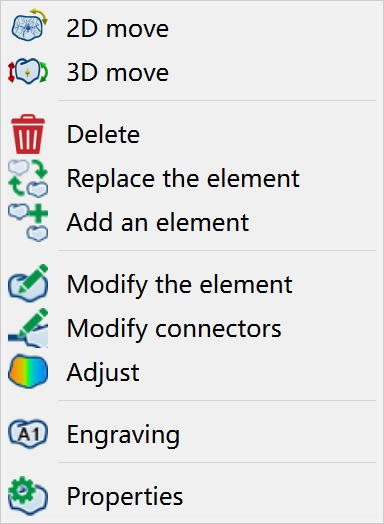The image size is (384, 524).
Task: Click the Add an element plus icon
Action: tap(28, 222)
